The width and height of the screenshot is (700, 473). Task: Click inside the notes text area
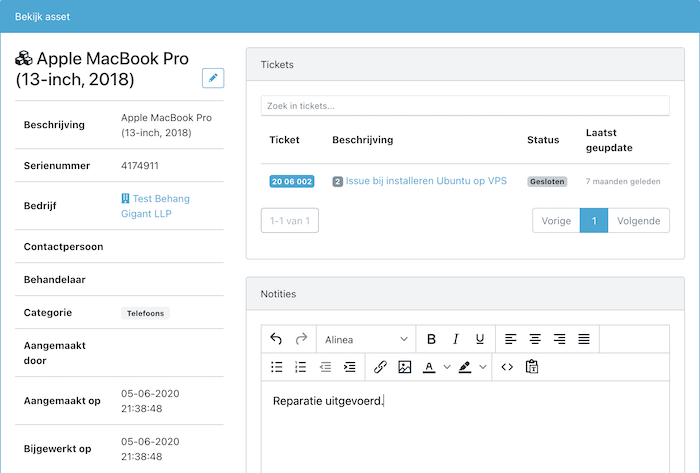[465, 427]
